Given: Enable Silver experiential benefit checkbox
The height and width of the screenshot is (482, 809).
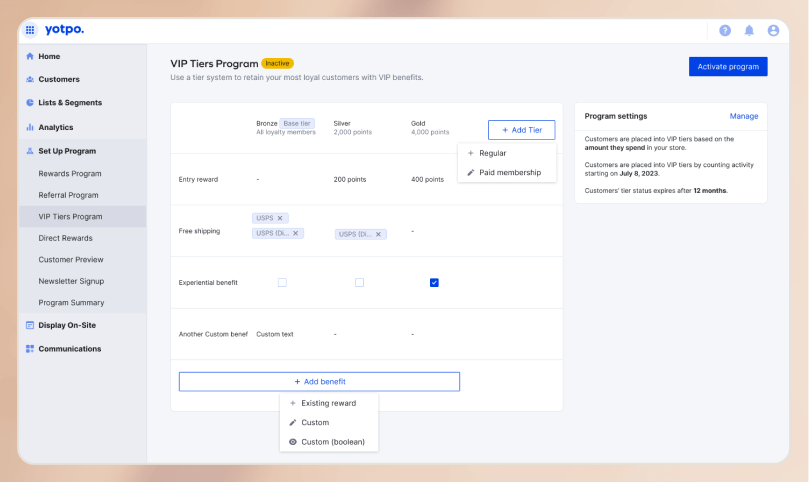Looking at the screenshot, I should click(x=359, y=283).
